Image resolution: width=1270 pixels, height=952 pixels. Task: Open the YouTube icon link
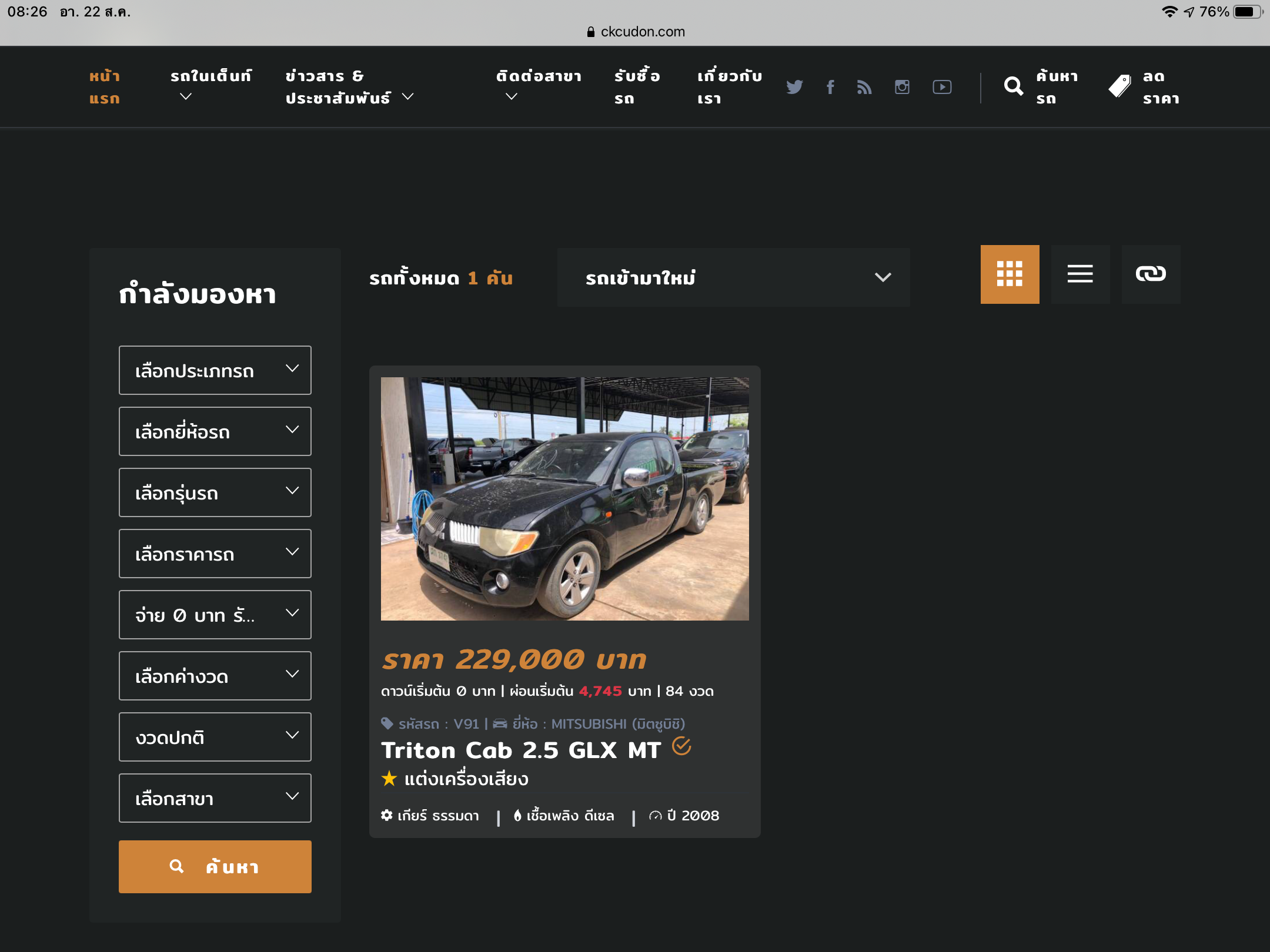tap(942, 87)
